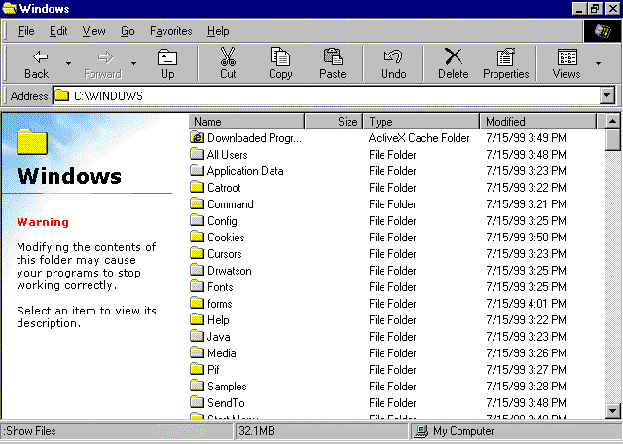Click the Paste clipboard icon
This screenshot has height=444, width=623.
pos(333,63)
